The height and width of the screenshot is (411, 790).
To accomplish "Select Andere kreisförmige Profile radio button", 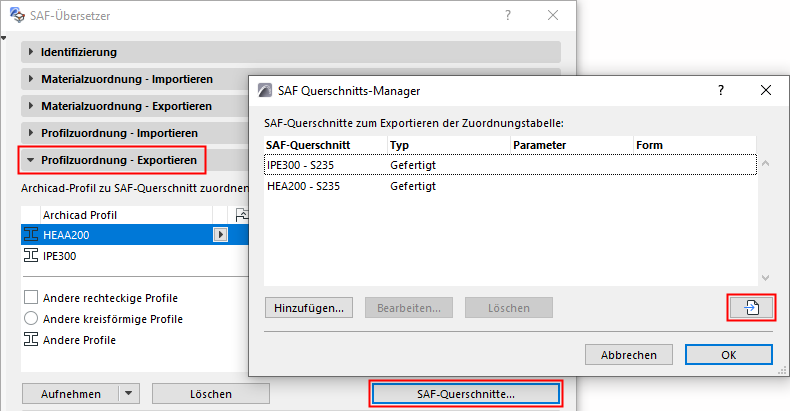I will tap(30, 319).
